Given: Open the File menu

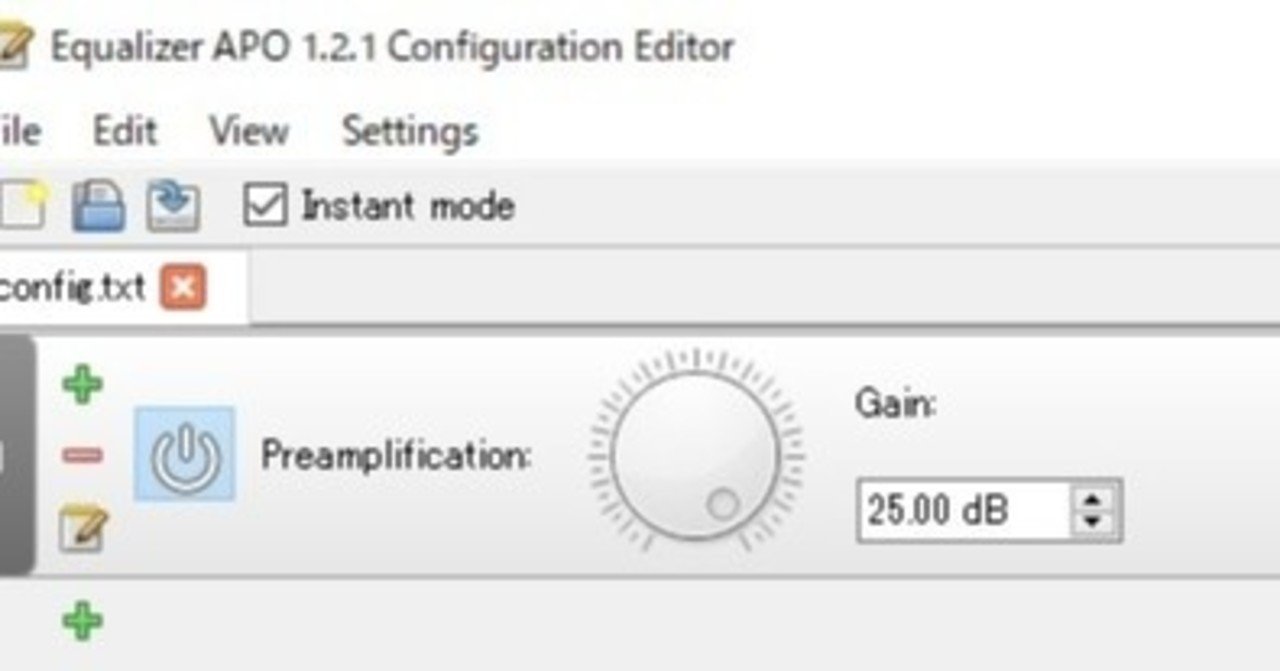Looking at the screenshot, I should coord(18,131).
